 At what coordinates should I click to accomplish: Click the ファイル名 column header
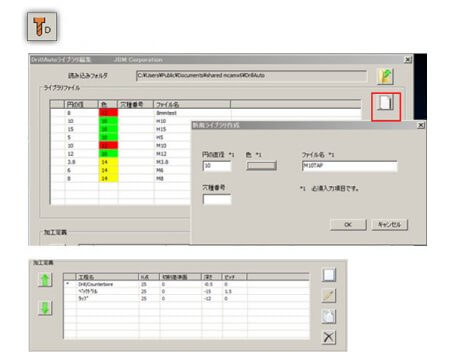coord(192,105)
